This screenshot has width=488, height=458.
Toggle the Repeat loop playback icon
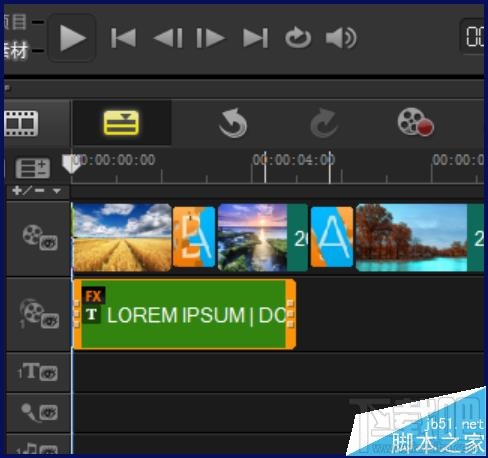click(x=298, y=38)
